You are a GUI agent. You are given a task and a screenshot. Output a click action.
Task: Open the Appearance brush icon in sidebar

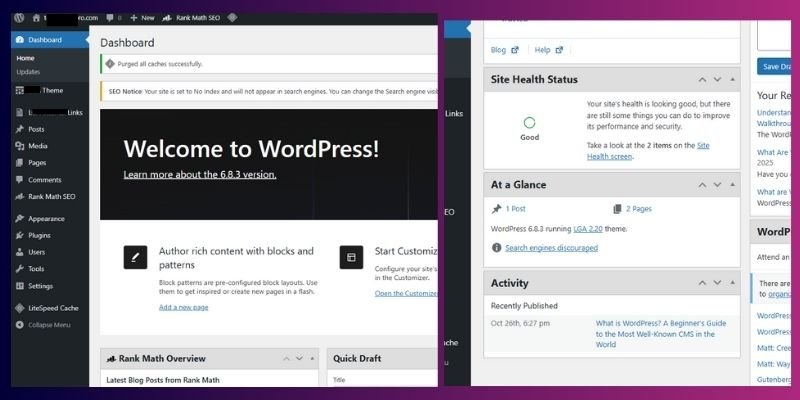[20, 218]
